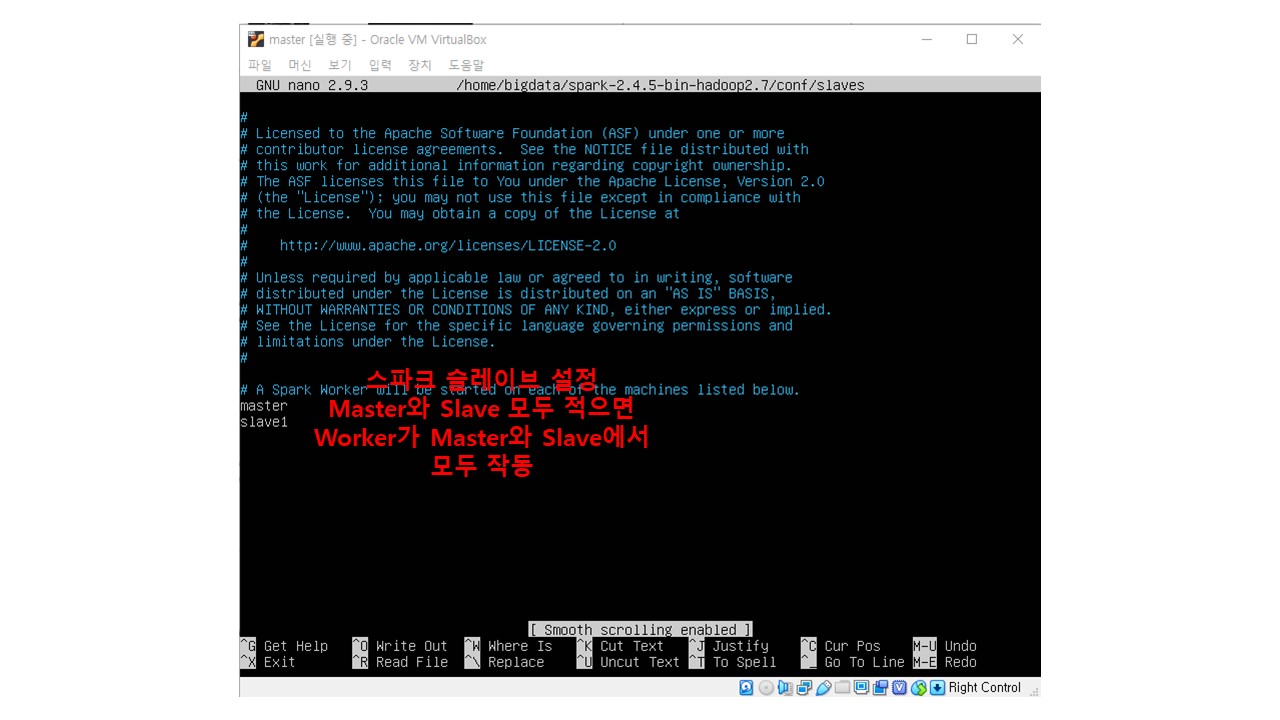
Task: Click the optical disk status icon
Action: (x=766, y=688)
